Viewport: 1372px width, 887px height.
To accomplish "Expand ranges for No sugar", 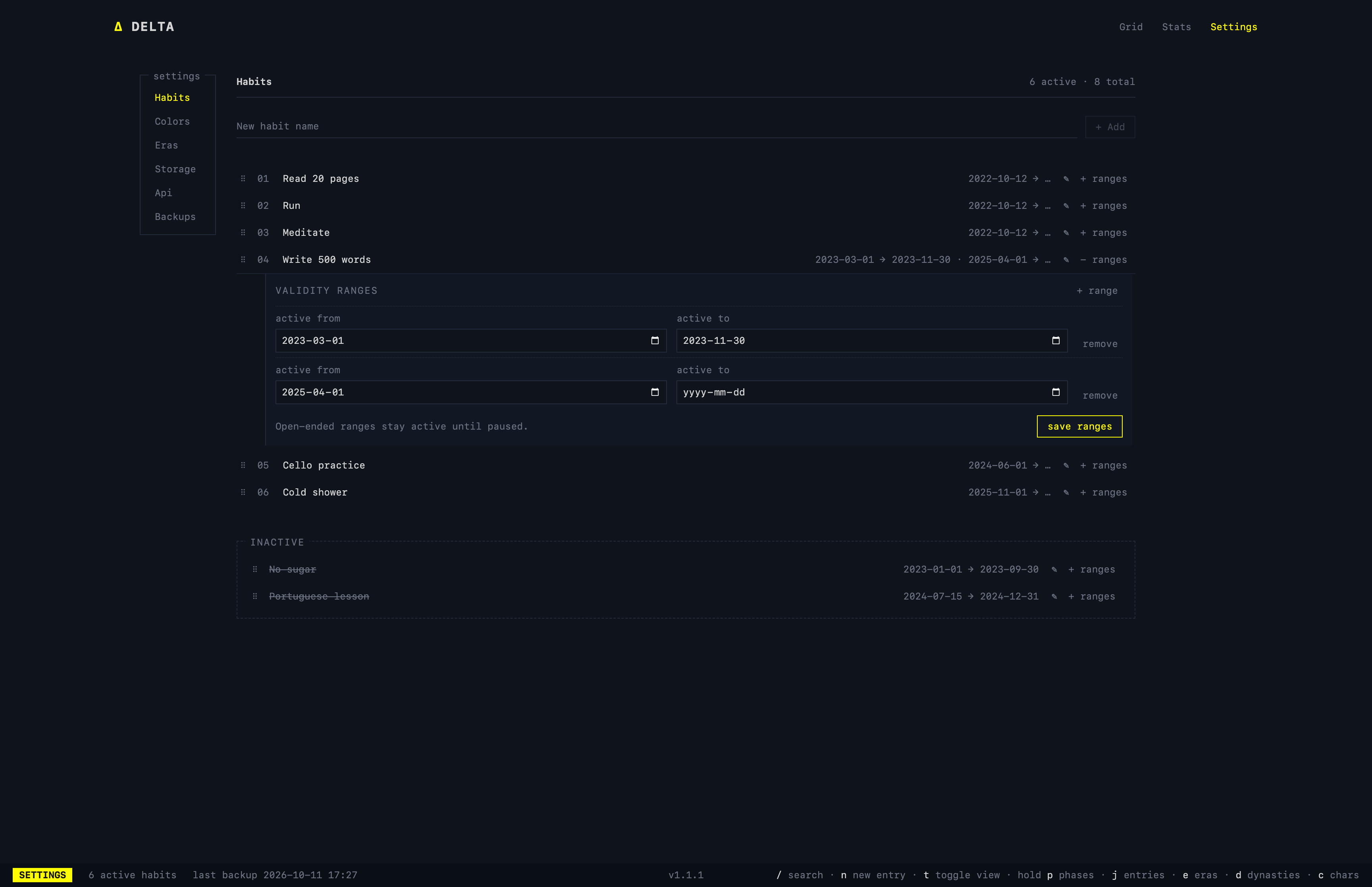I will 1091,570.
